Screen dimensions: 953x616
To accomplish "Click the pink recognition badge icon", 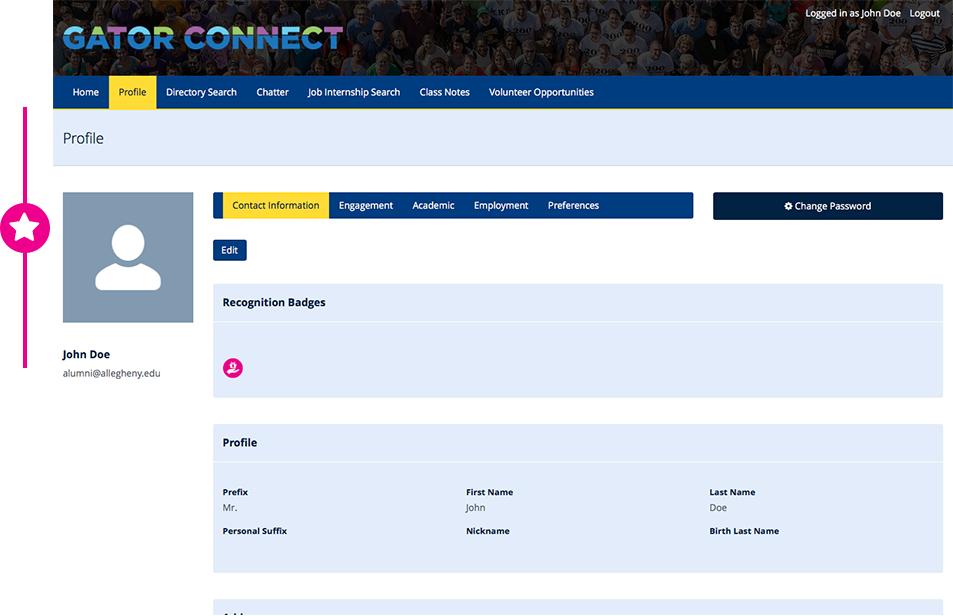I will point(233,368).
